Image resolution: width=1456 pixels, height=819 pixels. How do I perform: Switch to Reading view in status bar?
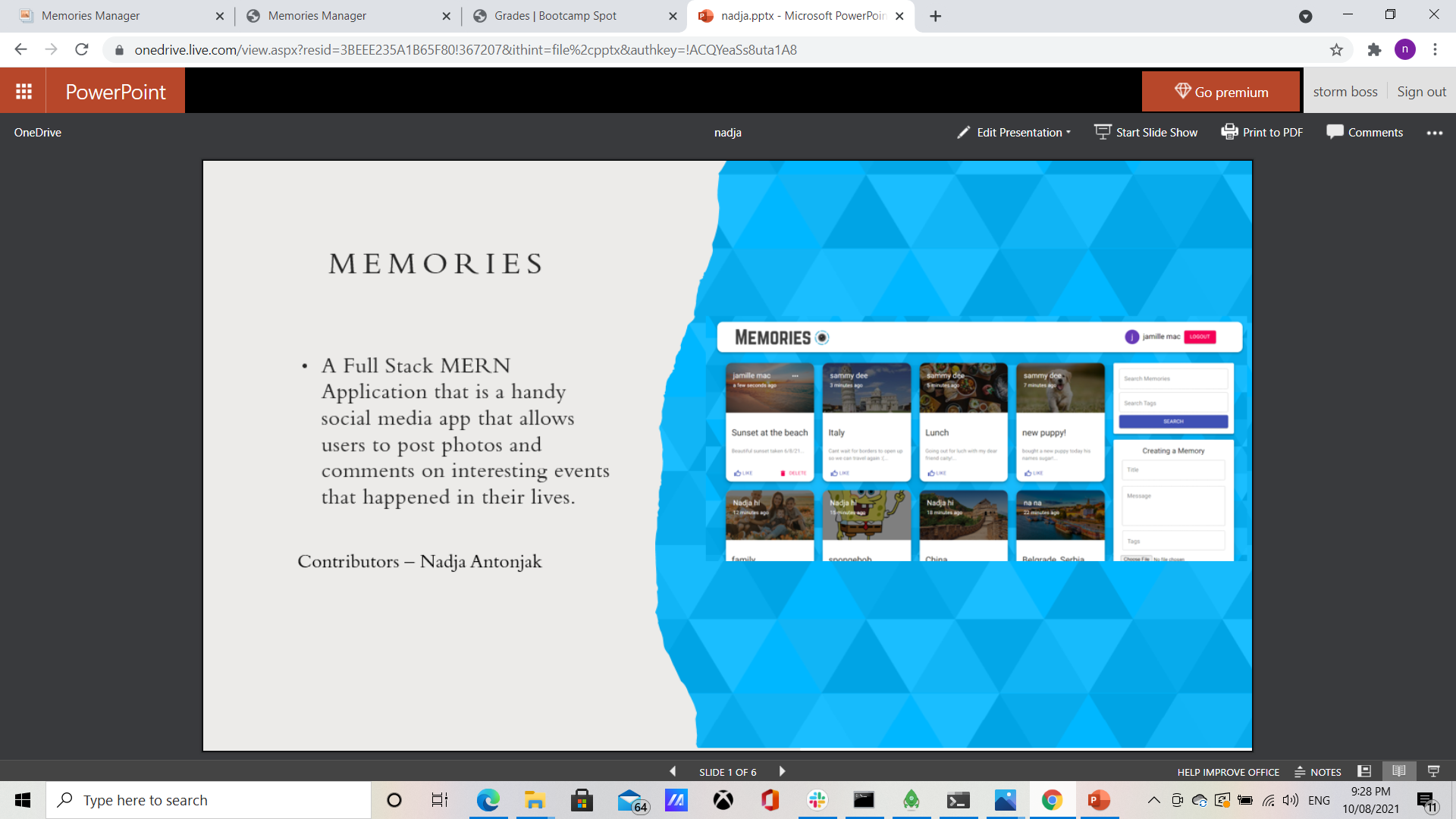(x=1399, y=771)
